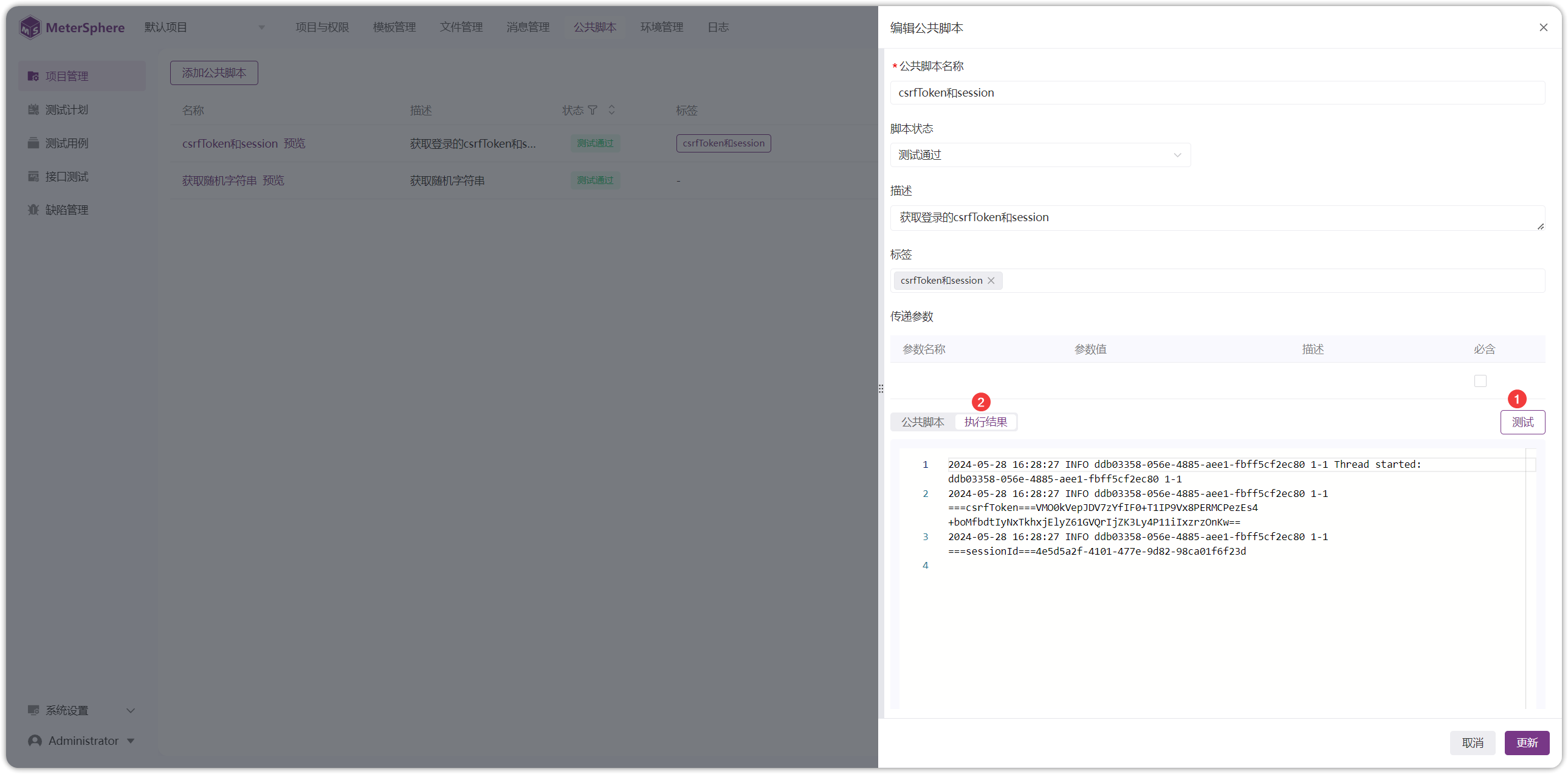The height and width of the screenshot is (774, 1568).
Task: Click the 测试 button
Action: 1522,422
